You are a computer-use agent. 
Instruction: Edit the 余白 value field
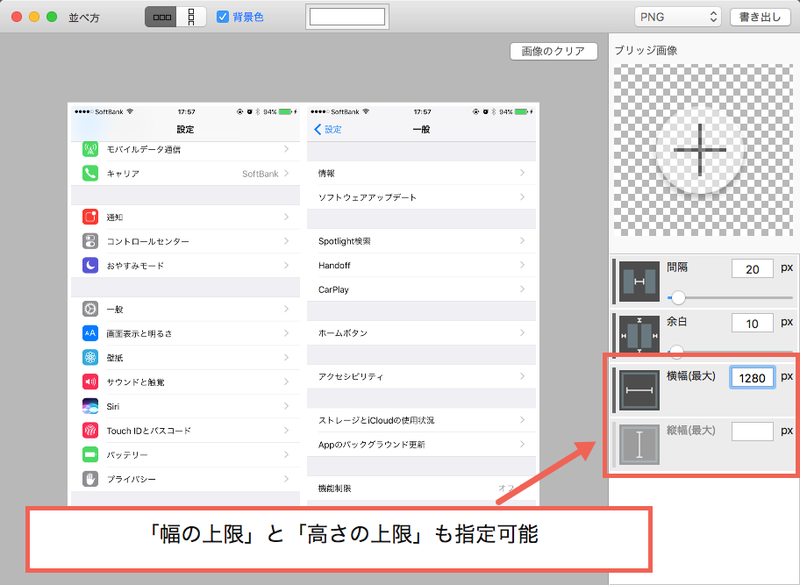click(x=752, y=323)
